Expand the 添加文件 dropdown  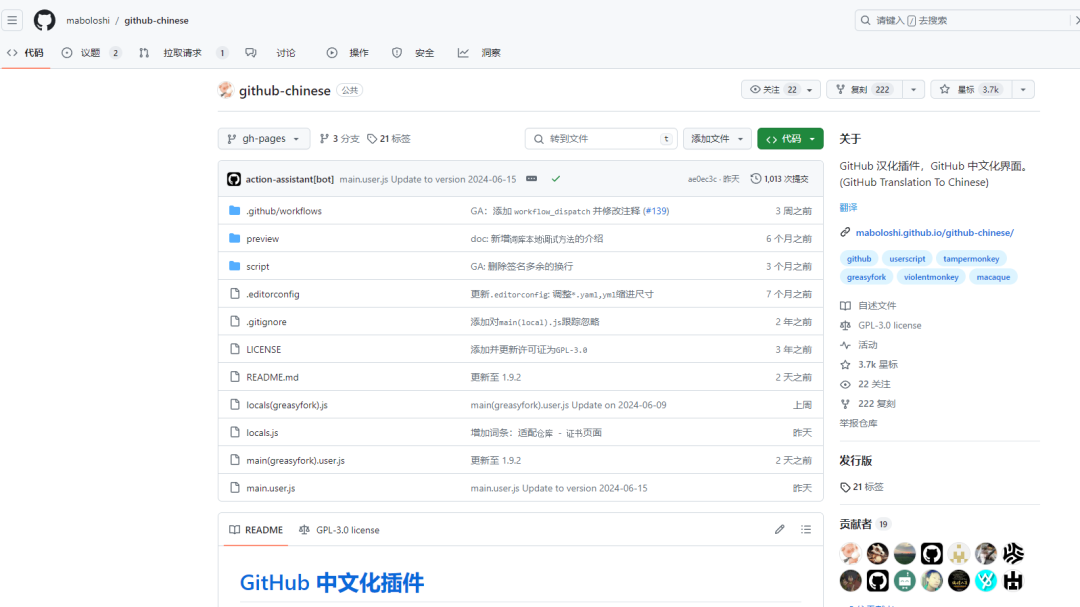tap(716, 139)
